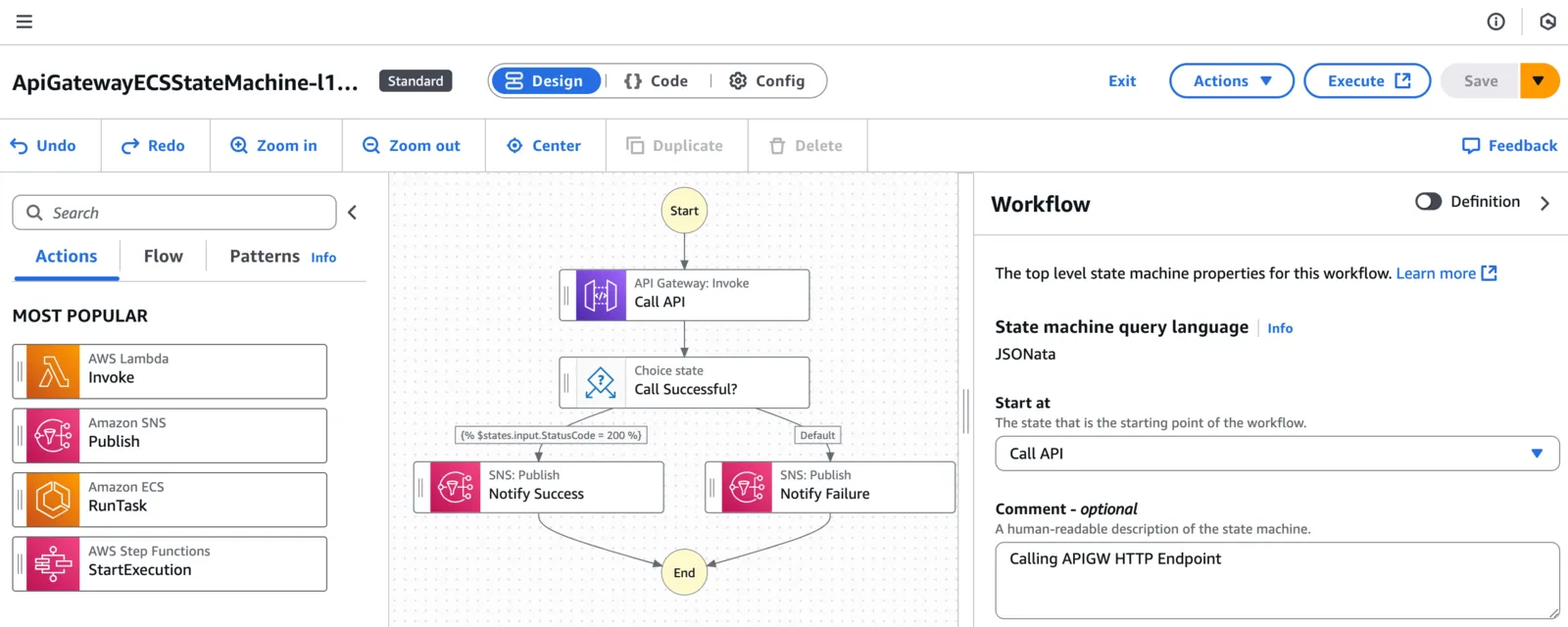Select the Amazon ECS RunTask icon
1568x627 pixels.
tap(53, 500)
